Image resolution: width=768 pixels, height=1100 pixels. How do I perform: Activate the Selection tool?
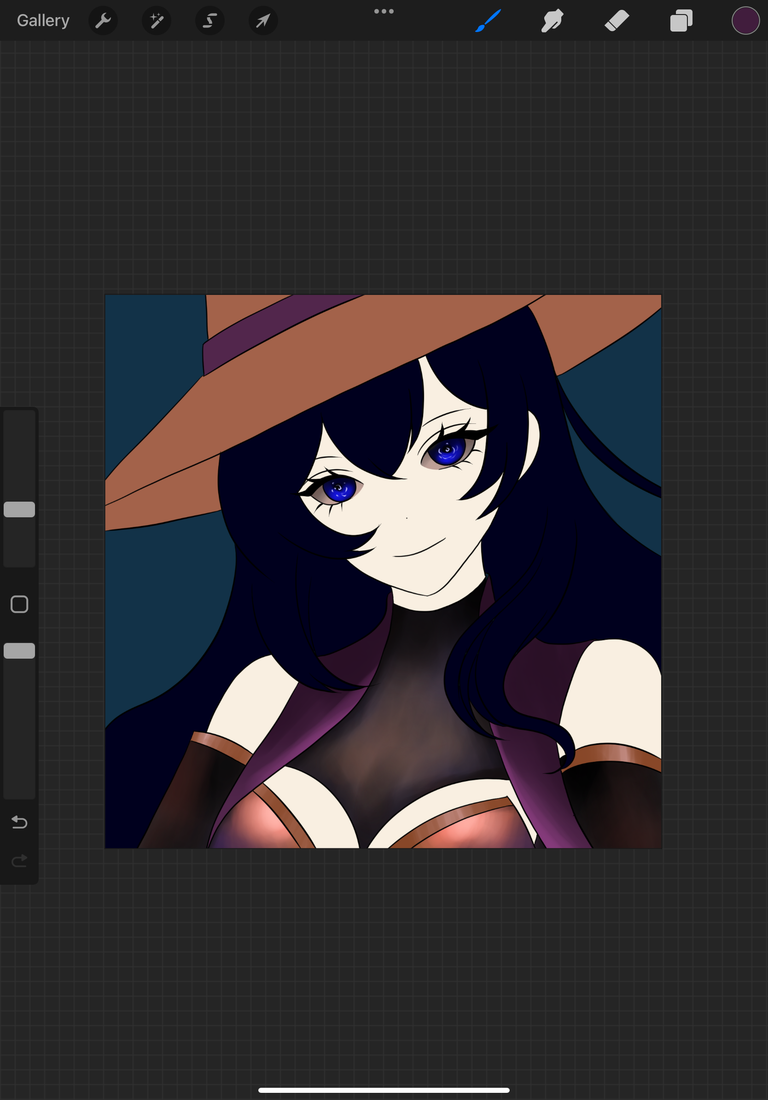click(x=210, y=20)
